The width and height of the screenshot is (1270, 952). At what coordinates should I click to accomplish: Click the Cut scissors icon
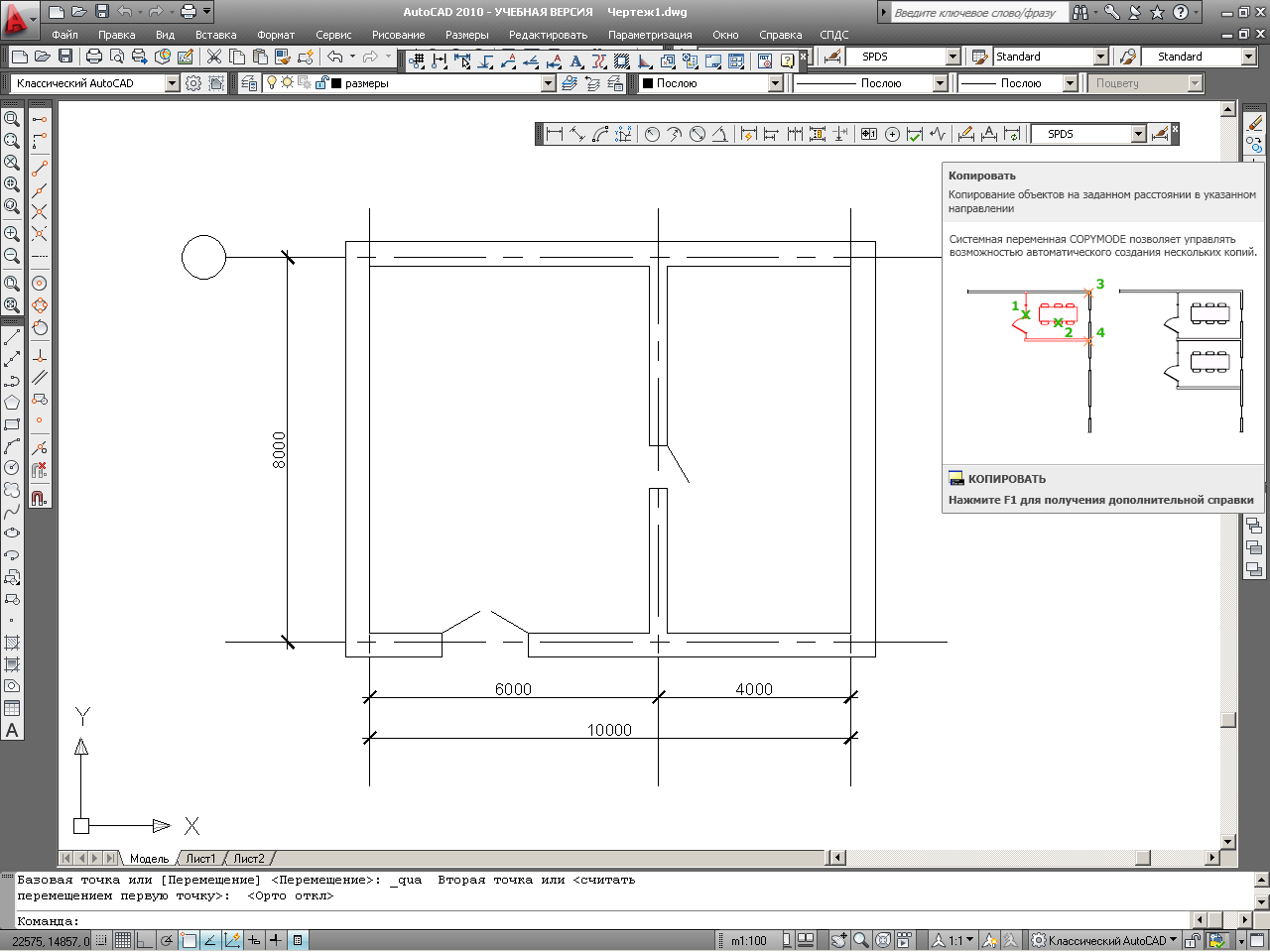tap(214, 57)
